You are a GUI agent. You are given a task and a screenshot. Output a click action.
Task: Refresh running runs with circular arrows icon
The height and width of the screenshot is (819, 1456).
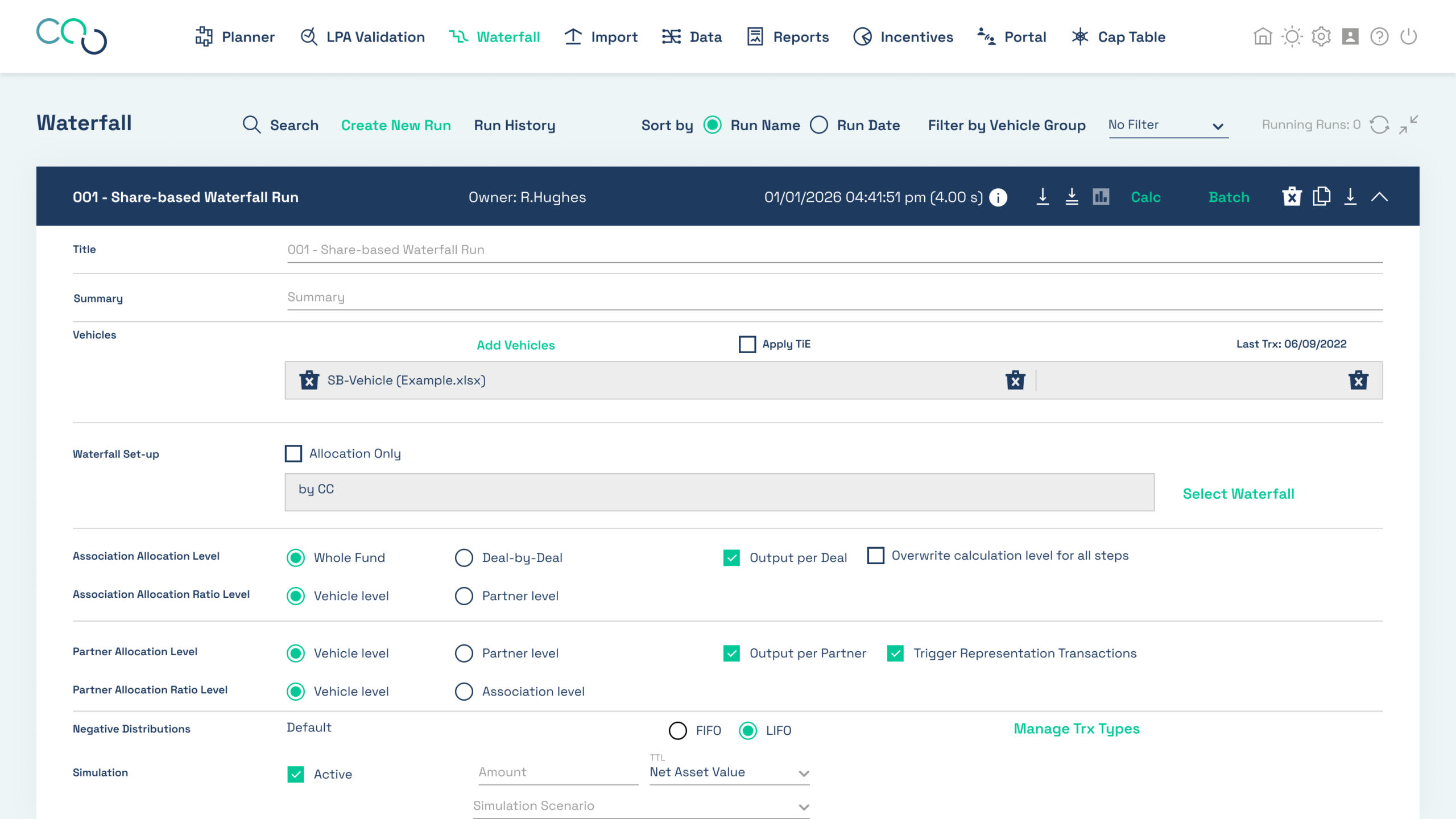coord(1379,125)
